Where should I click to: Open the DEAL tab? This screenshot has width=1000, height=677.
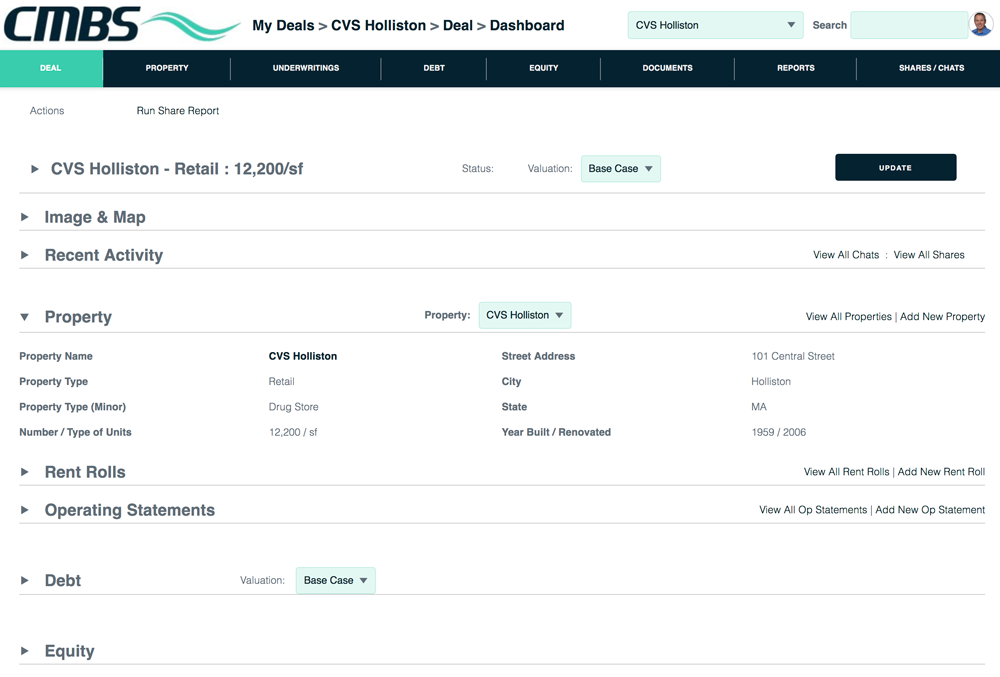click(51, 68)
